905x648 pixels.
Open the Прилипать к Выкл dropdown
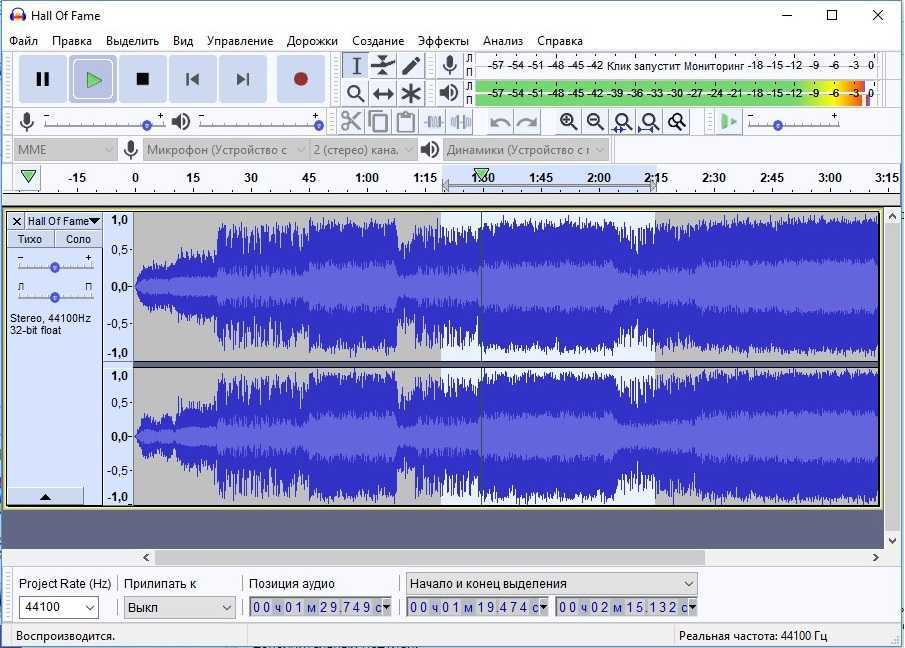179,607
